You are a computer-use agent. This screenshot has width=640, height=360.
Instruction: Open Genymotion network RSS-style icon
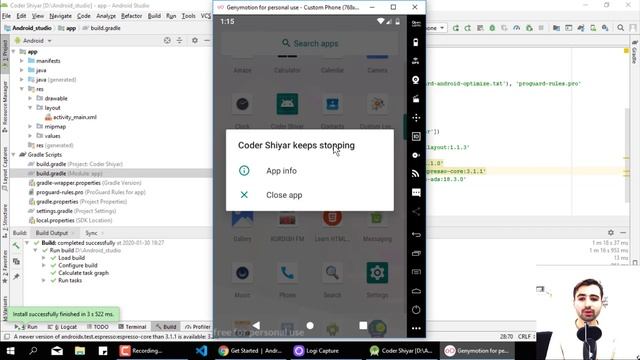(416, 174)
